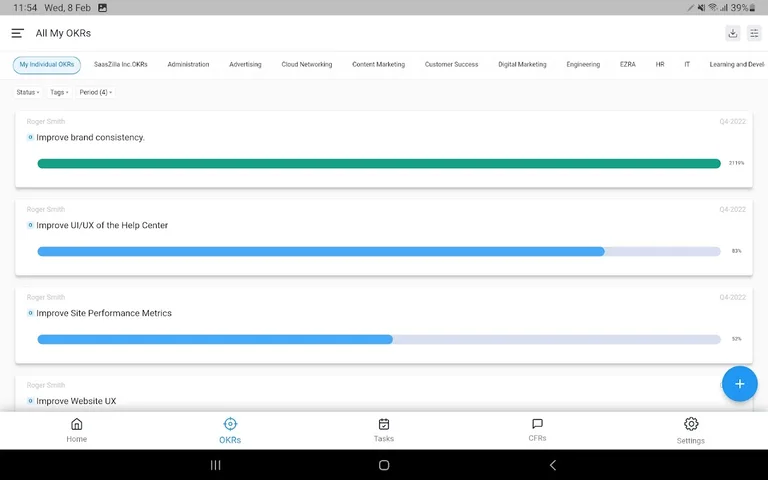Switch to IT tab
The image size is (768, 480).
(x=687, y=65)
